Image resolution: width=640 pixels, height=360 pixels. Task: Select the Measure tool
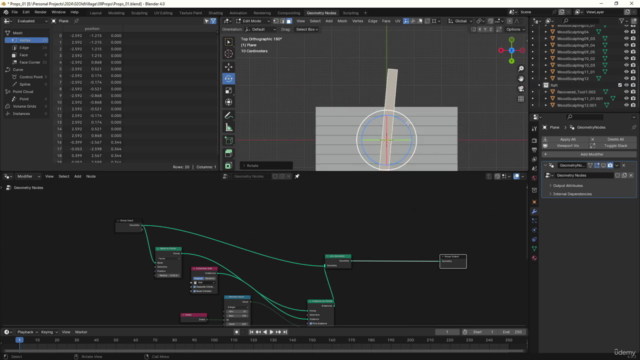[x=229, y=127]
